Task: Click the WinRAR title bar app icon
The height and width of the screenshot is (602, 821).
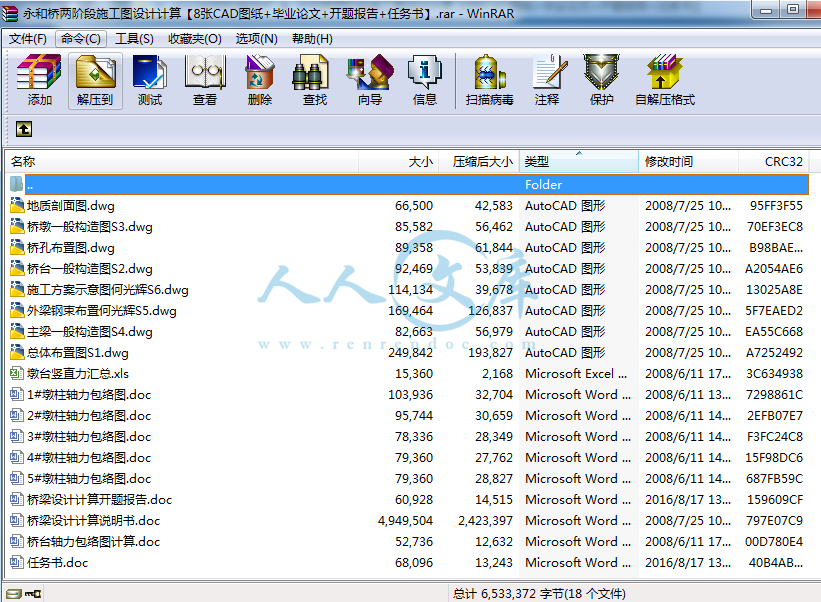Action: (x=10, y=13)
